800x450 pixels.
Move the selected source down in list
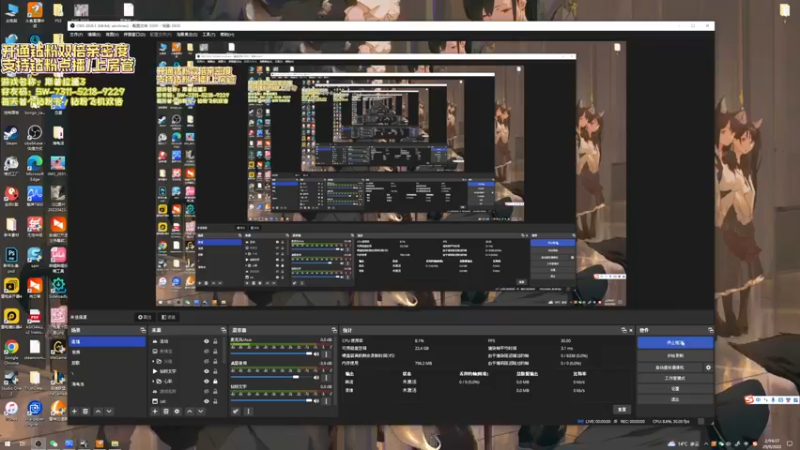coord(201,411)
